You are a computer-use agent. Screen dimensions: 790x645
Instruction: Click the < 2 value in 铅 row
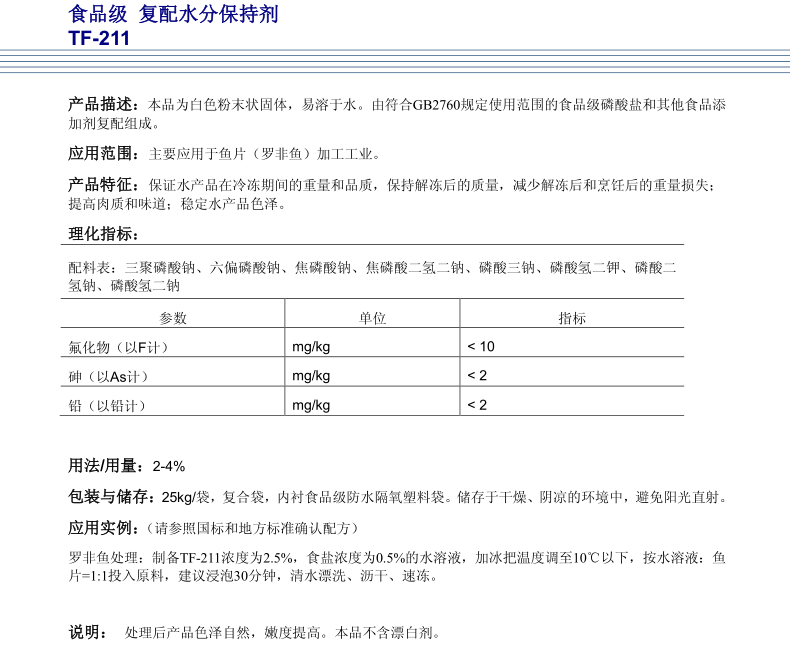point(477,405)
